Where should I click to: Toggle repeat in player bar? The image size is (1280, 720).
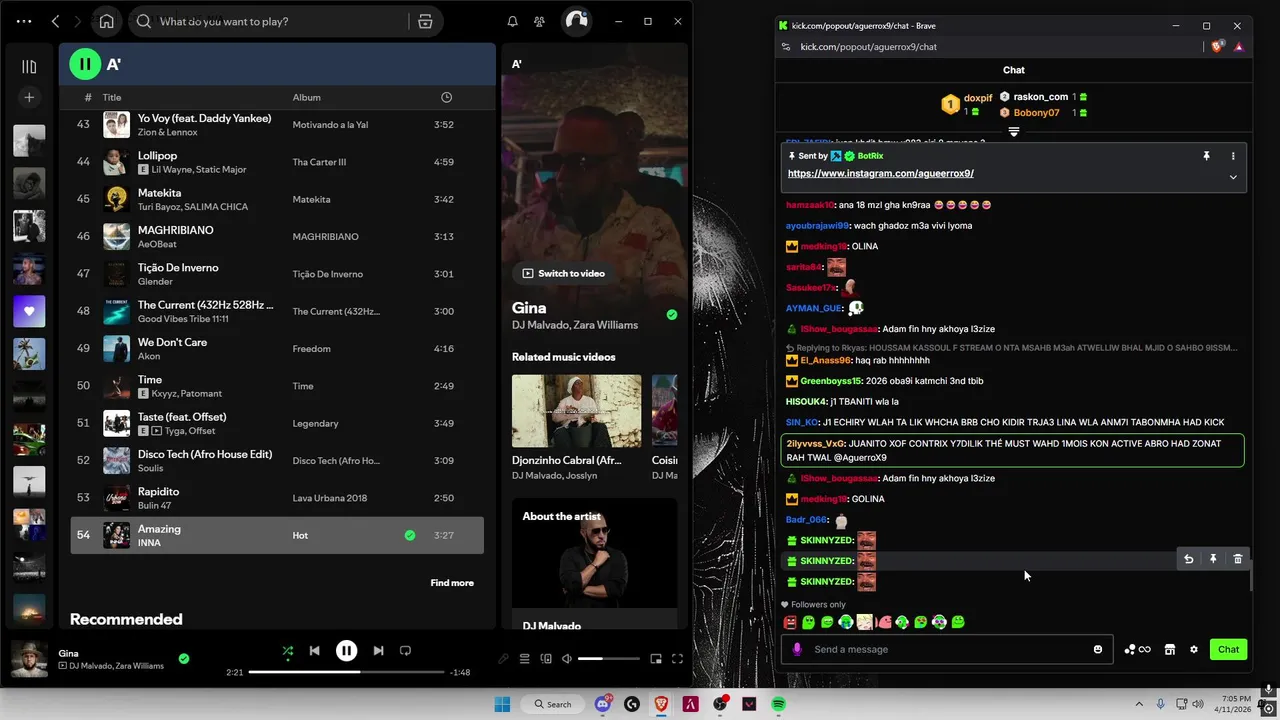click(x=405, y=650)
